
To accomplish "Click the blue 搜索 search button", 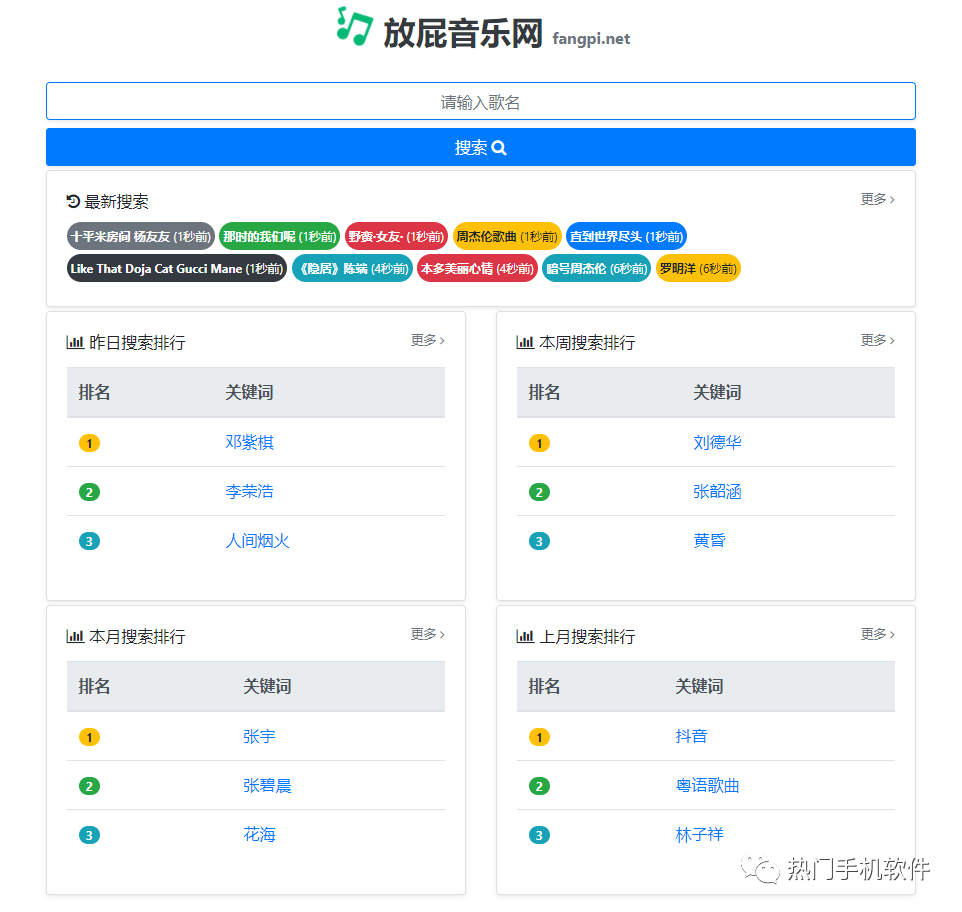I will (x=480, y=147).
